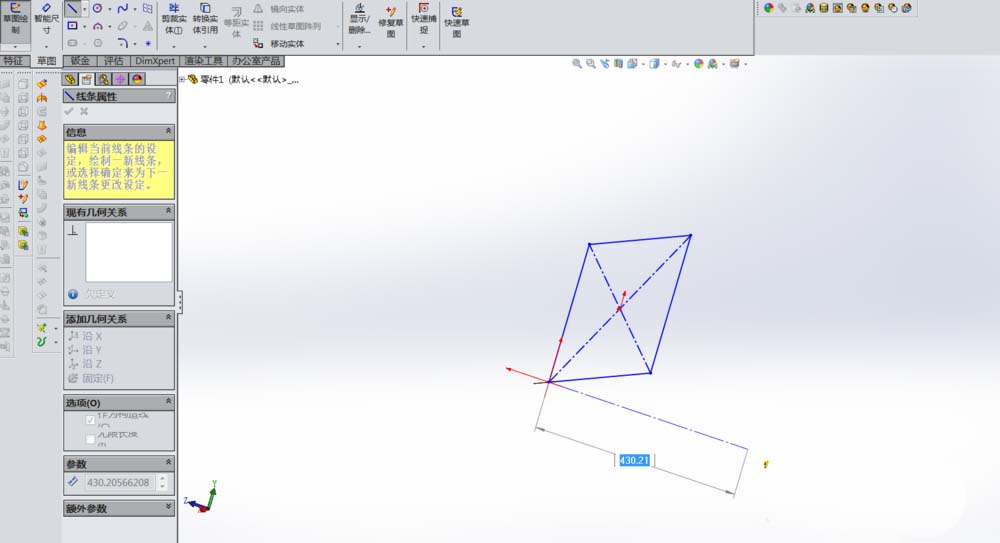
Task: Toggle the second checkbox under 选项(O)
Action: click(90, 439)
